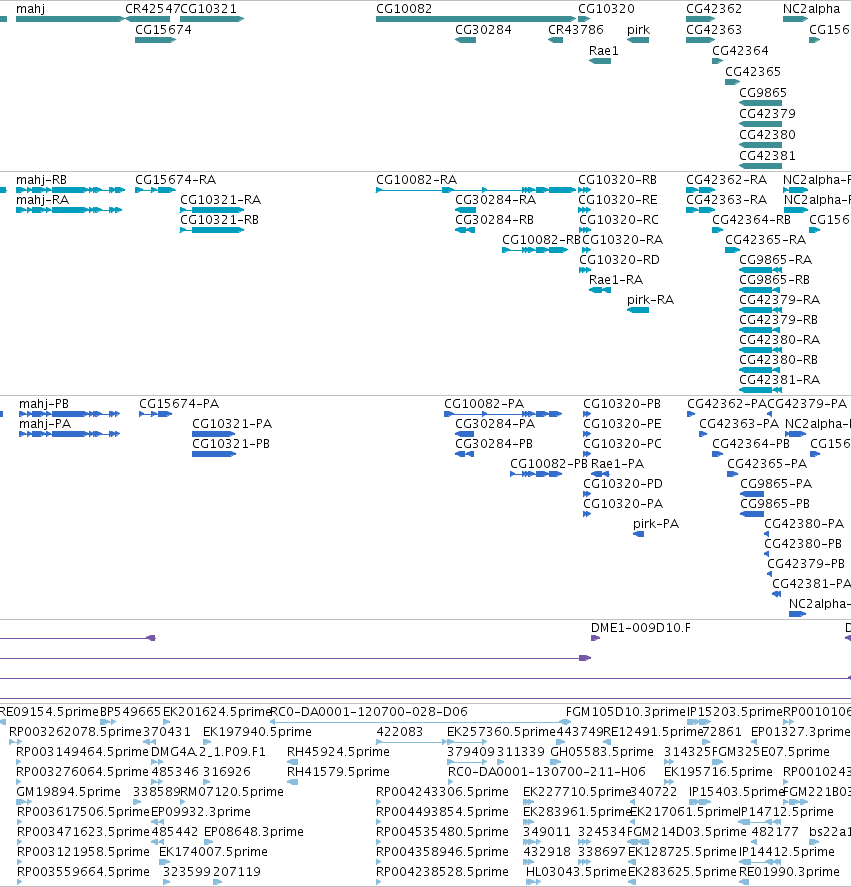Click the CG10321-RB transcript
Image resolution: width=851 pixels, height=887 pixels.
[x=212, y=230]
